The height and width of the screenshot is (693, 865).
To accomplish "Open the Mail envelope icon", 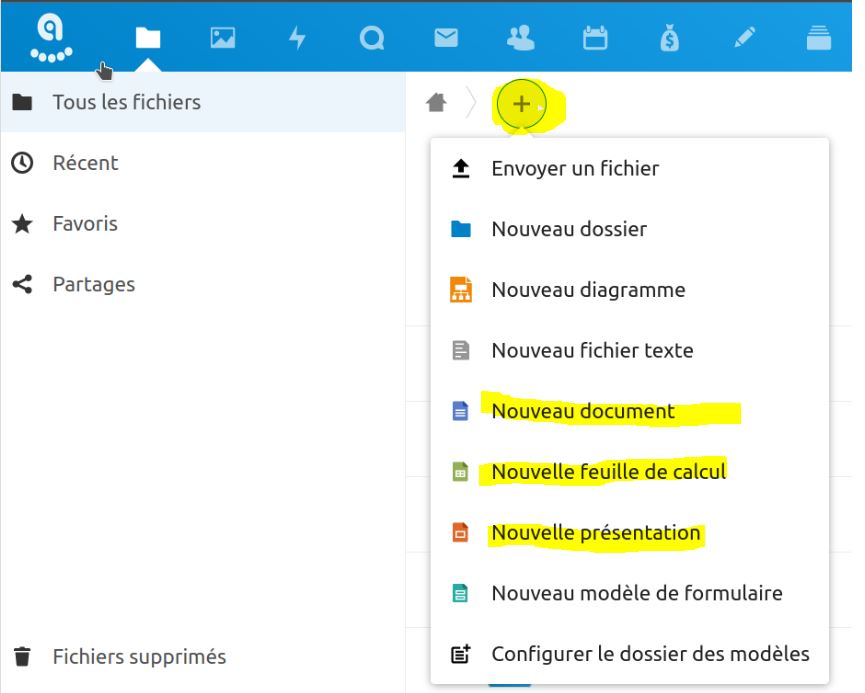I will point(446,39).
